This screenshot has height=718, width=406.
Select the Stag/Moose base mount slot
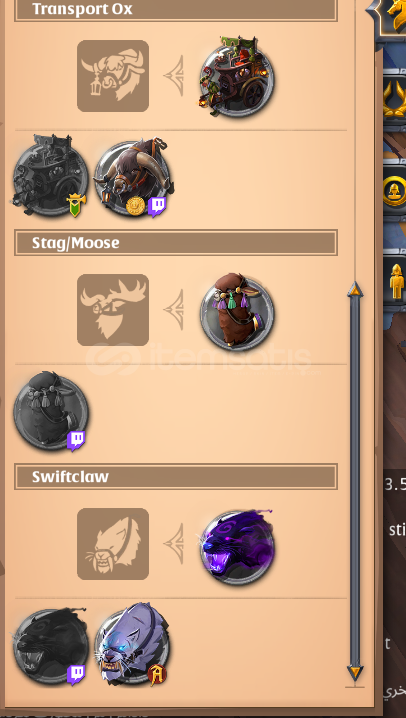(113, 310)
